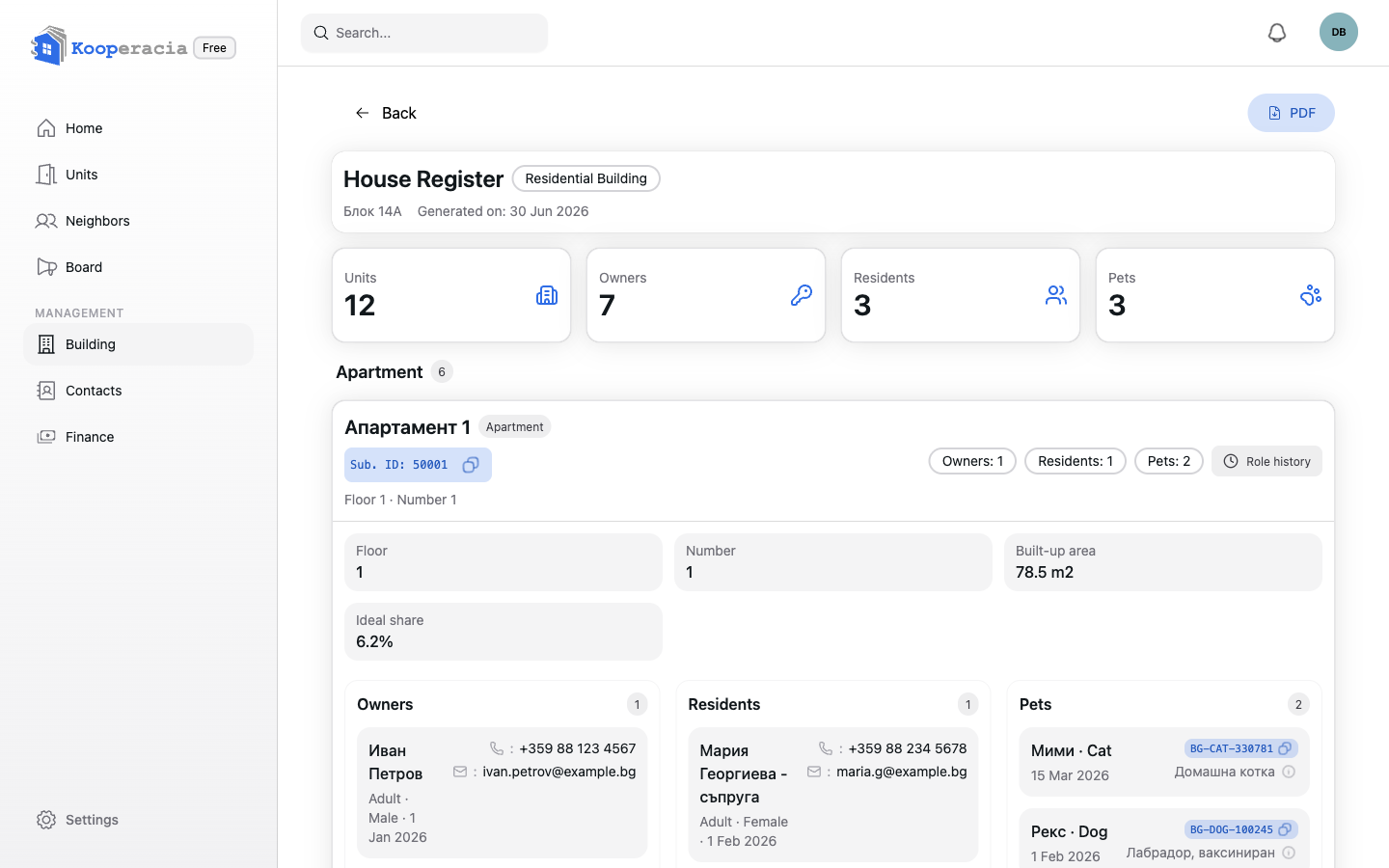Open Contacts in the sidebar
This screenshot has height=868, width=1389.
(138, 391)
